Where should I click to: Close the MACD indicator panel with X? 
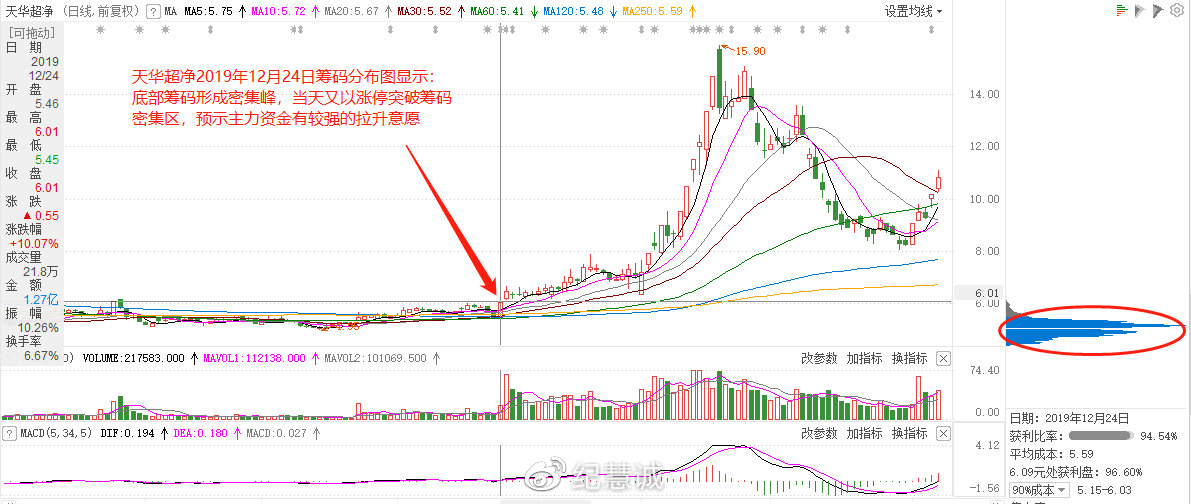pos(943,433)
